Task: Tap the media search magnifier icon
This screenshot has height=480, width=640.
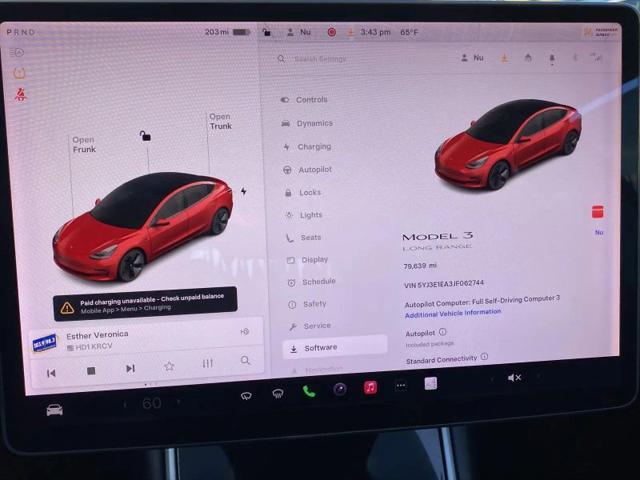Action: [245, 360]
